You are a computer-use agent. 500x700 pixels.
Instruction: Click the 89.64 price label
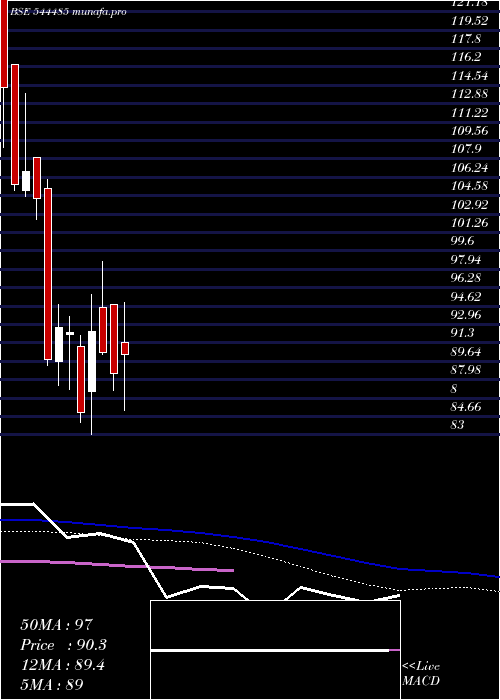(x=466, y=352)
